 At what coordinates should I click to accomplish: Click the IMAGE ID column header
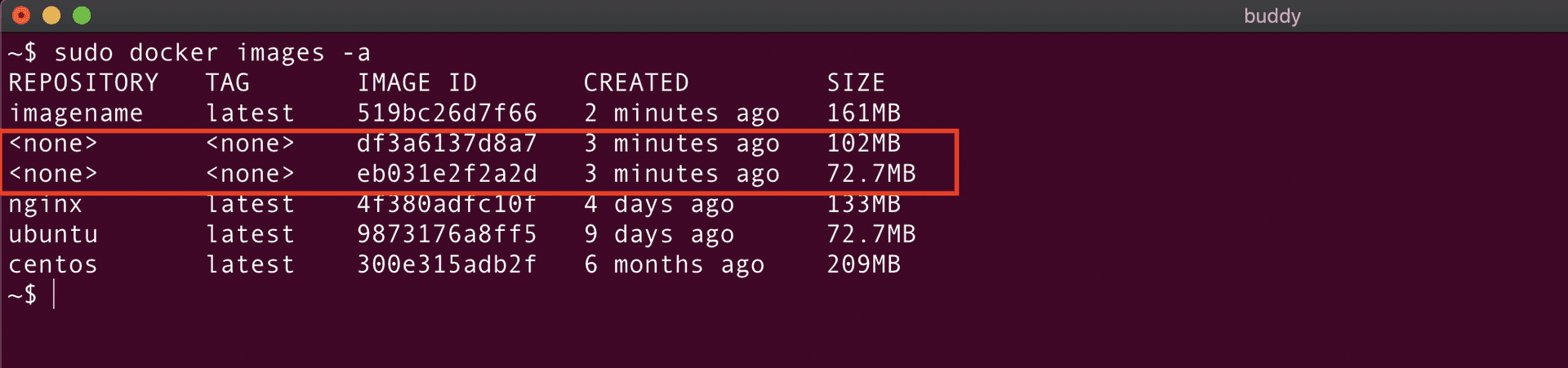pyautogui.click(x=416, y=83)
